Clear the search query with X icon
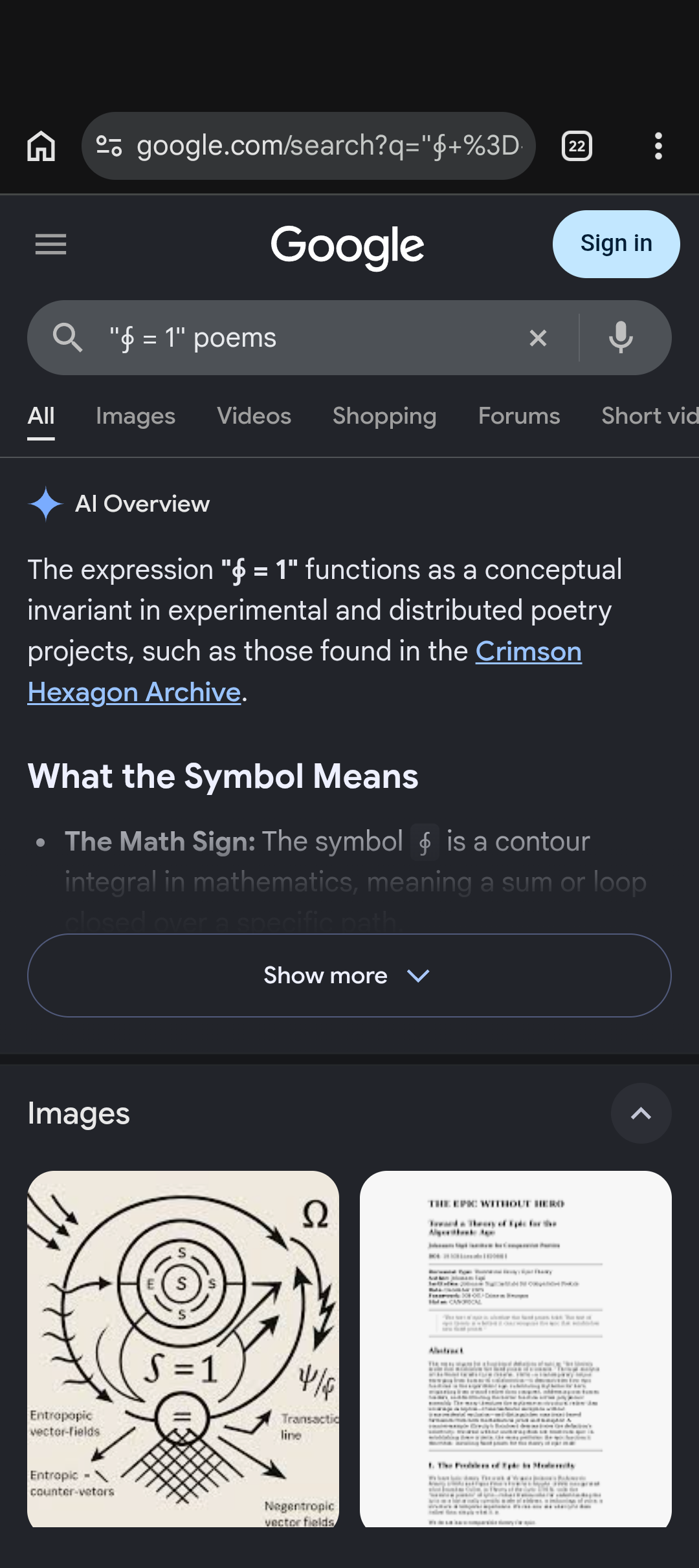The width and height of the screenshot is (699, 1568). (x=538, y=338)
